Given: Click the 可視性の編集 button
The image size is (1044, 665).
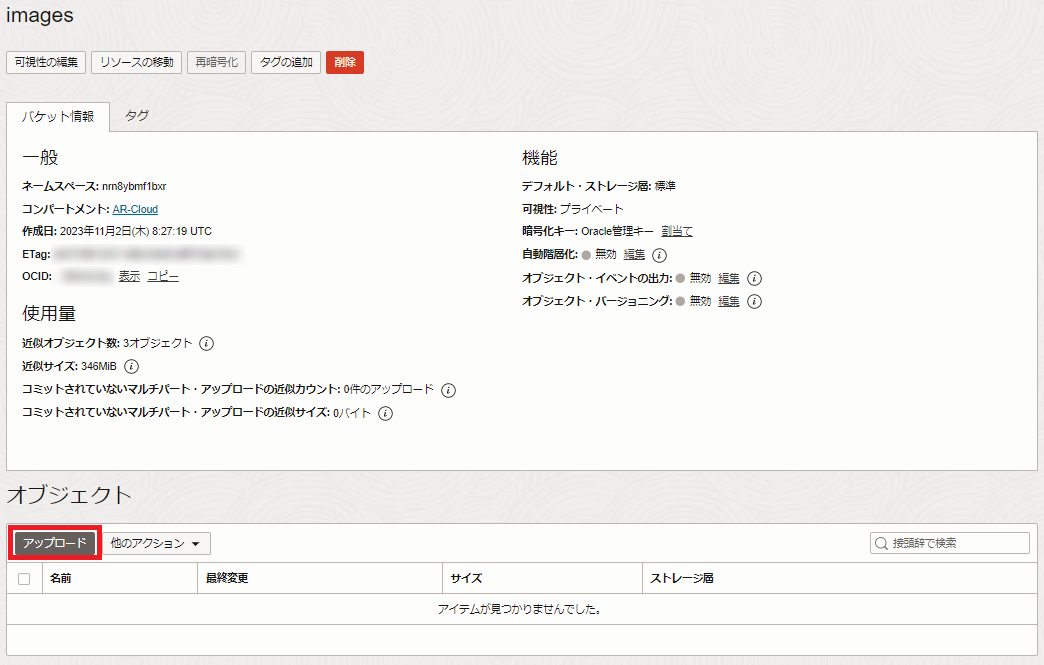Looking at the screenshot, I should 46,62.
